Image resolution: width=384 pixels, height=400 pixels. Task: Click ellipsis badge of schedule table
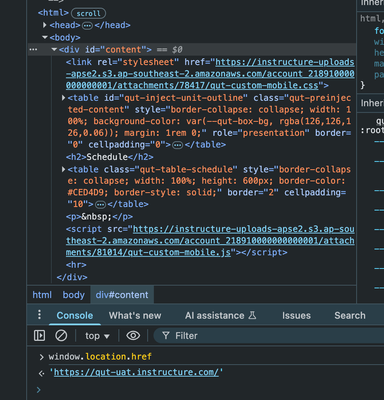(100, 204)
